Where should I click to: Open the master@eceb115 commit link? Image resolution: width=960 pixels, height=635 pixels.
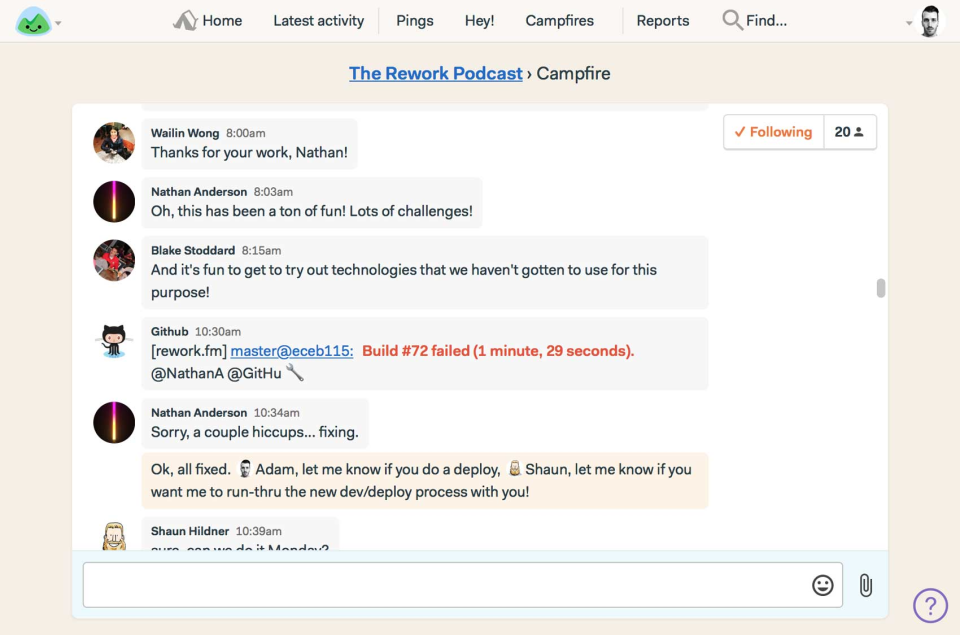pyautogui.click(x=292, y=351)
